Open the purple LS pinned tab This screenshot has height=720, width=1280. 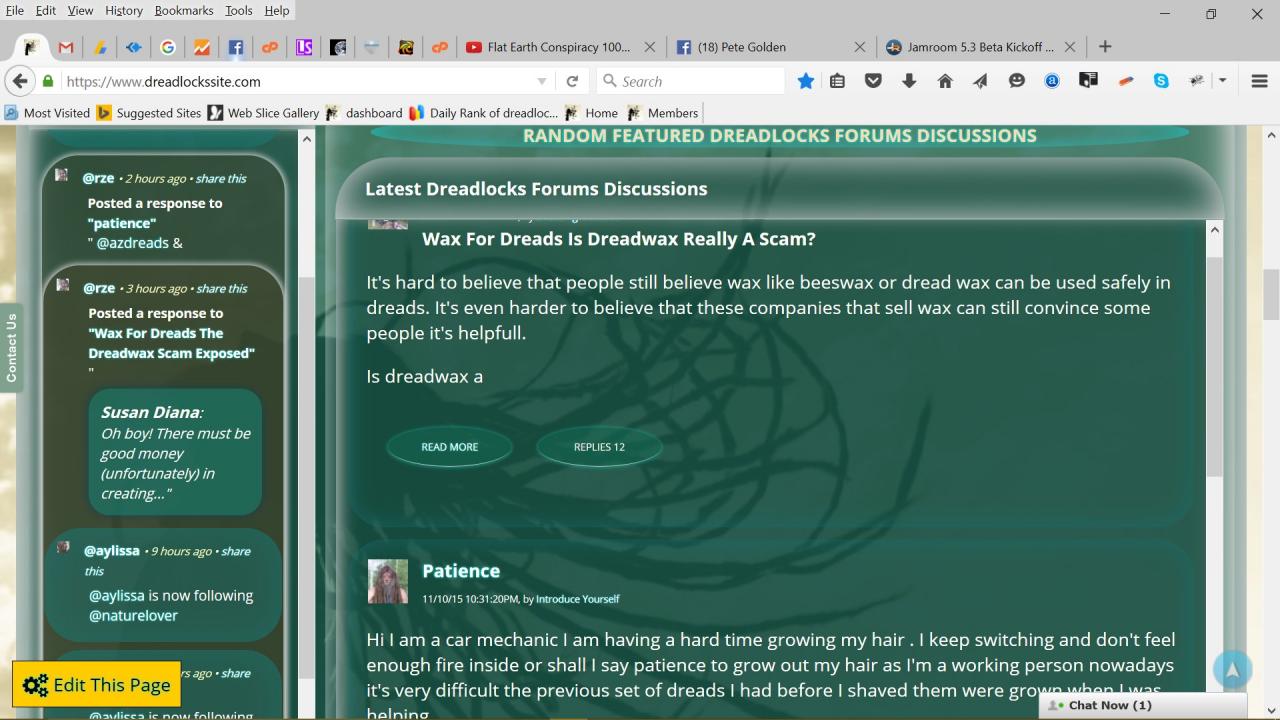(304, 47)
